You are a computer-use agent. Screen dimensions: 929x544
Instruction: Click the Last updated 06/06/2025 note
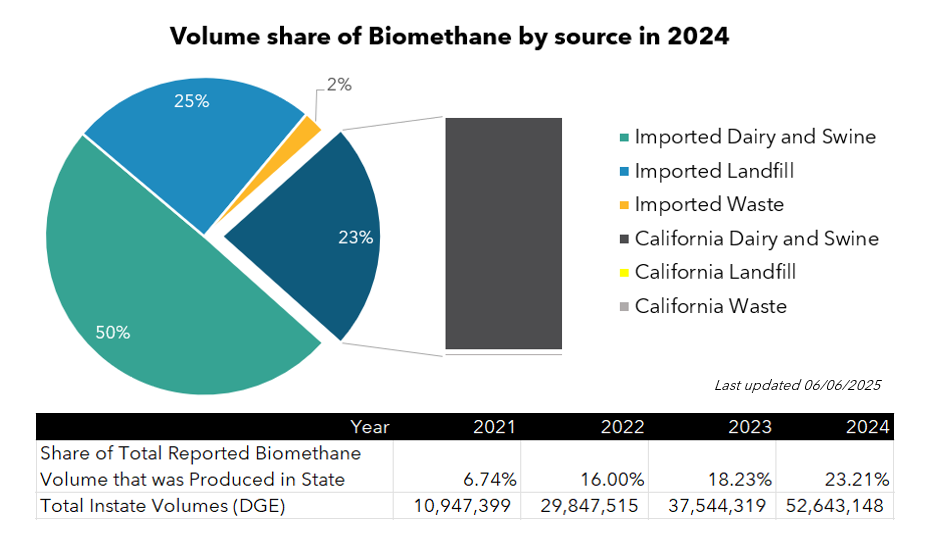tap(797, 385)
